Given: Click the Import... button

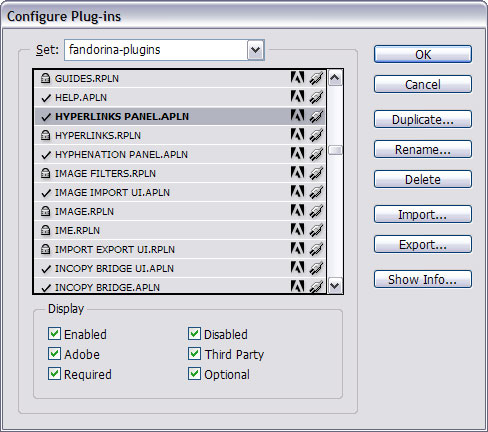Looking at the screenshot, I should pos(423,214).
